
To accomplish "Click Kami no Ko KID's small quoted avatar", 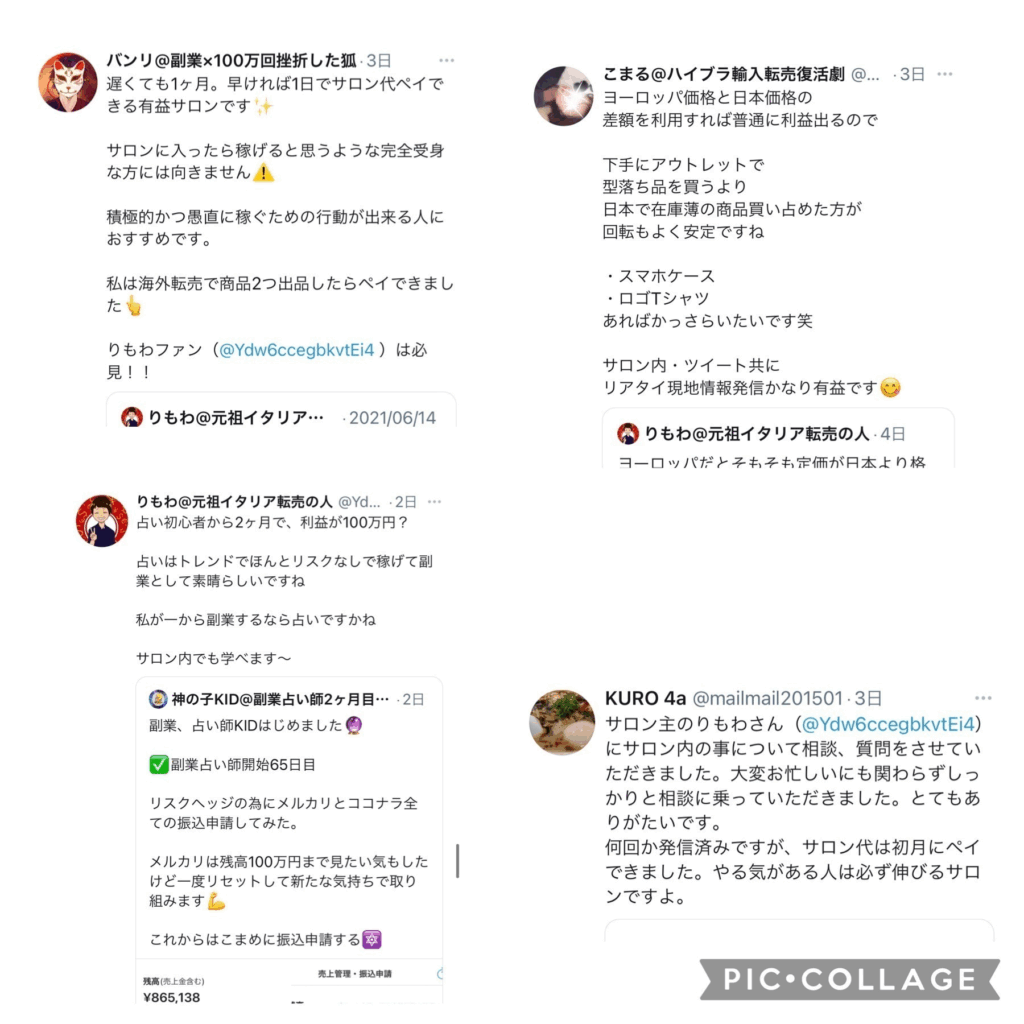I will pyautogui.click(x=158, y=699).
